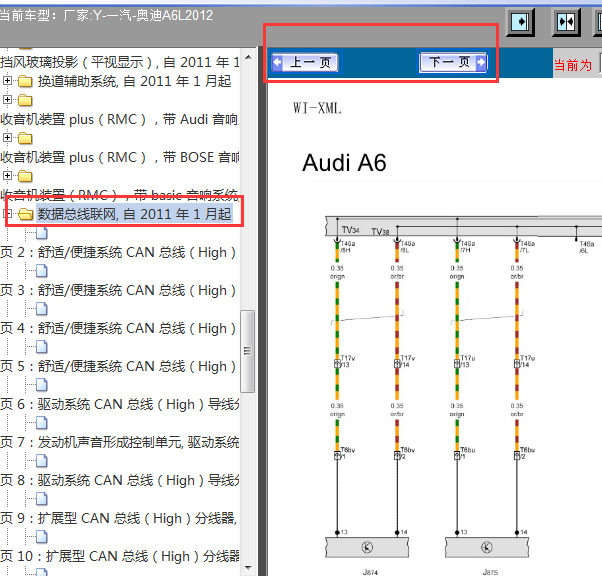Viewport: 602px width, 576px height.
Task: Click the page icon above 页 6
Action: (41, 385)
